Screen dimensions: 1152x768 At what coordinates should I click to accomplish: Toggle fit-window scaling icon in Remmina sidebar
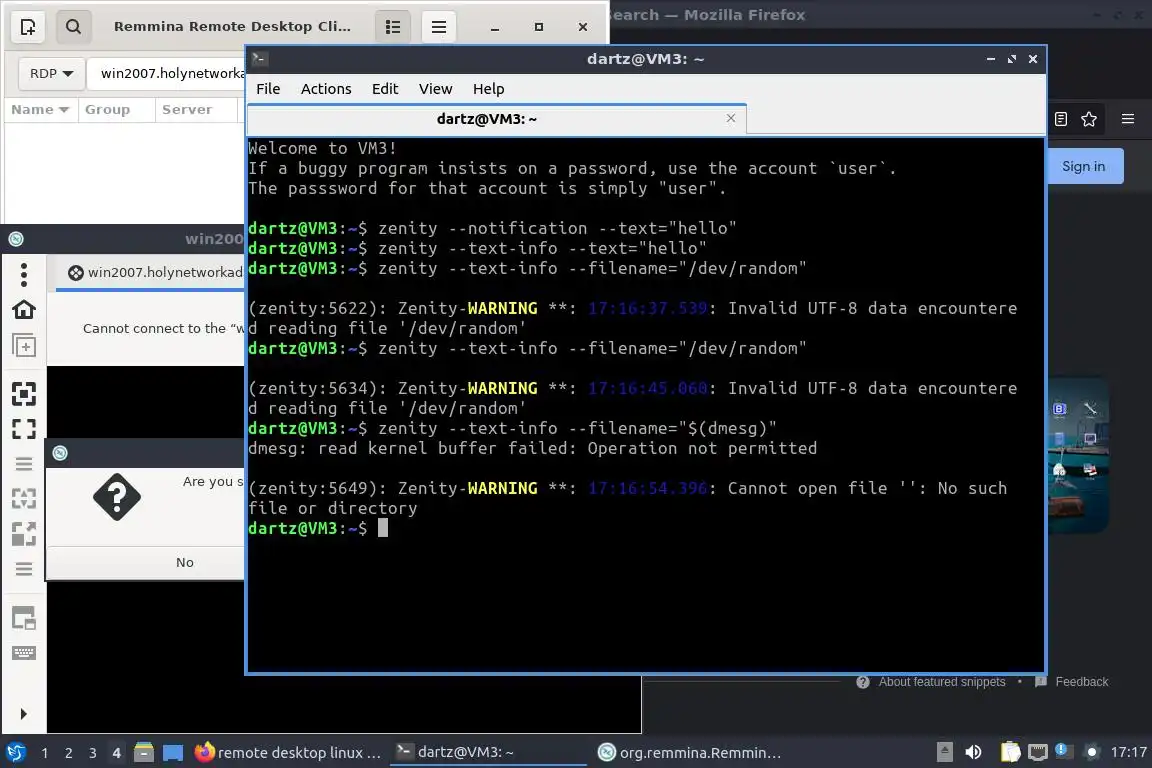pos(24,394)
